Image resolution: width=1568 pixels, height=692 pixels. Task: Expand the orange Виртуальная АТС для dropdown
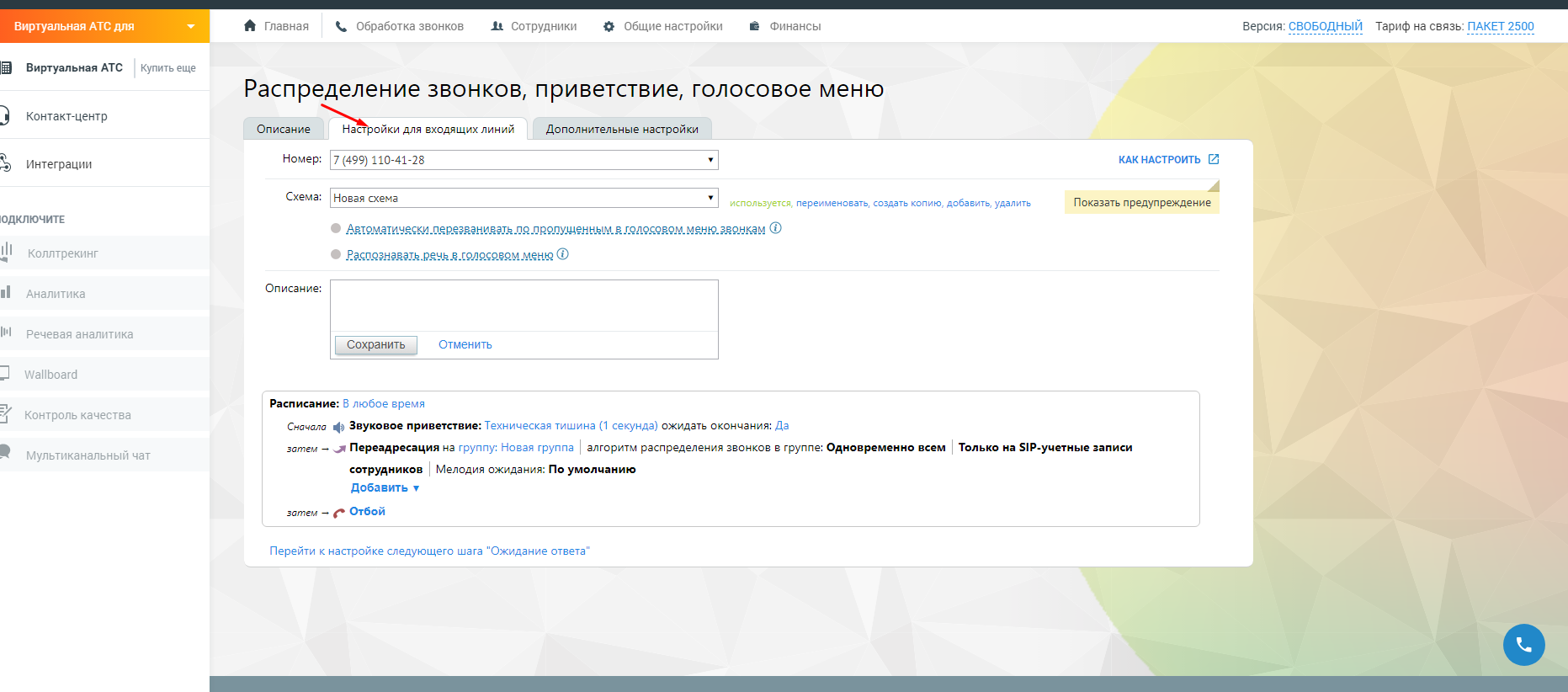[104, 26]
